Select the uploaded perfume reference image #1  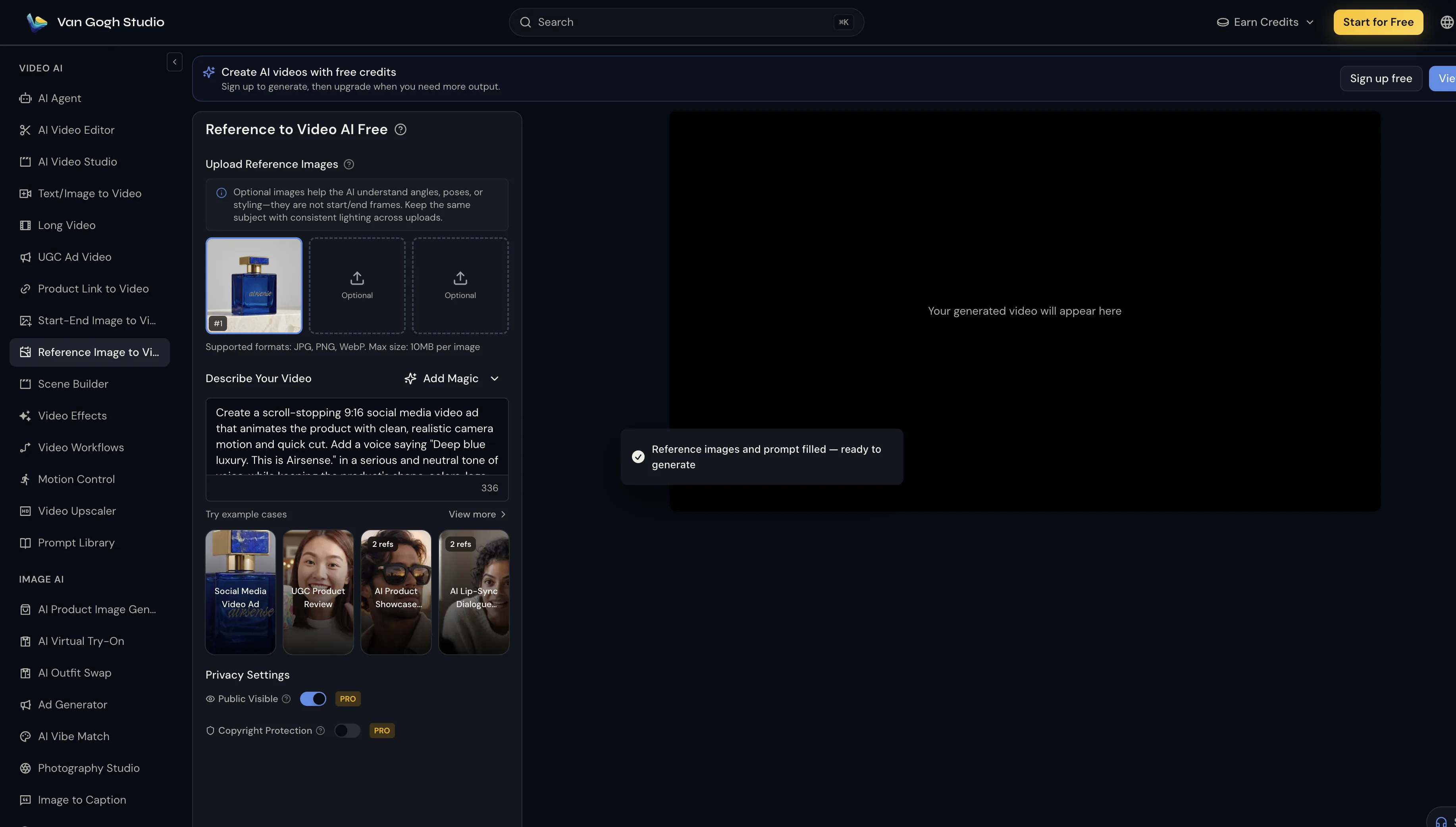click(254, 286)
